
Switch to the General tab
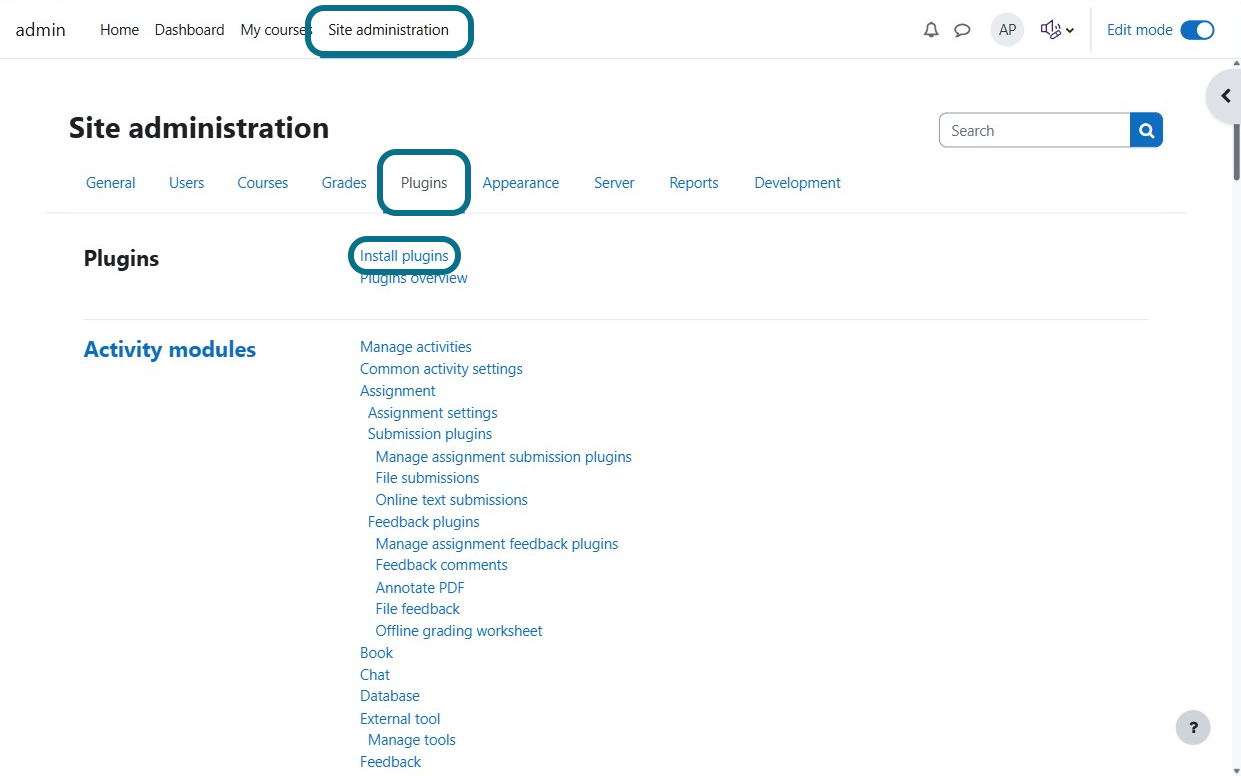[x=111, y=183]
